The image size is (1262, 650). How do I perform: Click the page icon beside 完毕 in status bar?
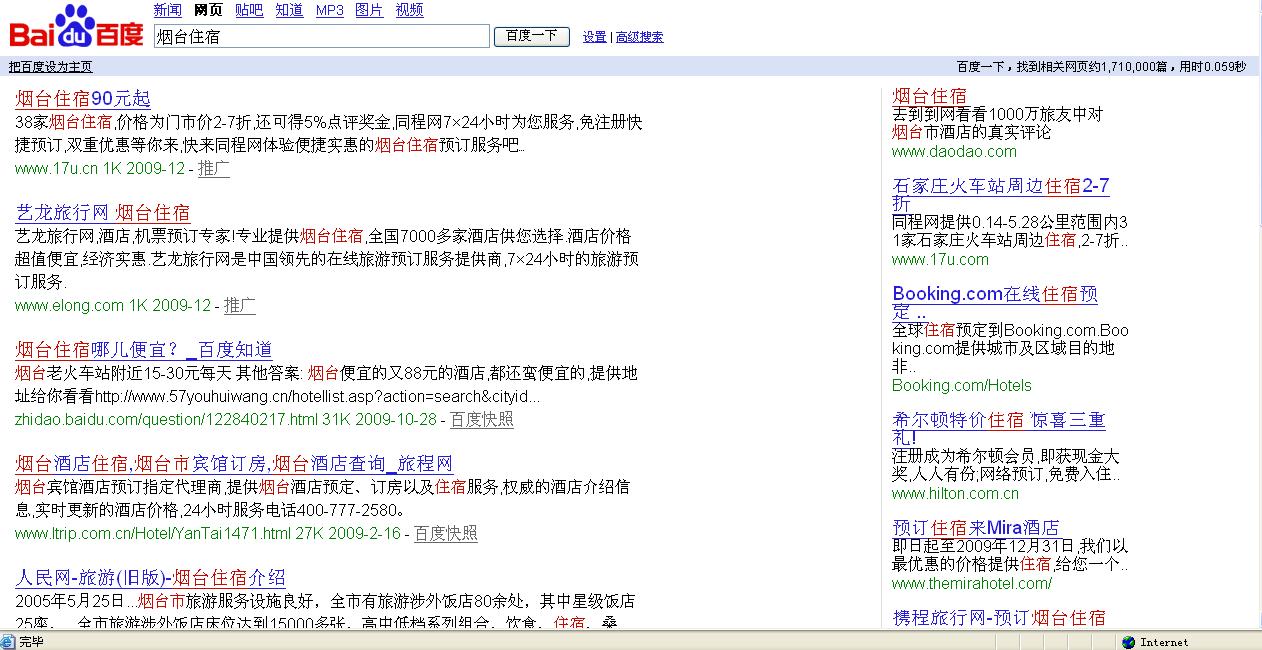[x=8, y=642]
